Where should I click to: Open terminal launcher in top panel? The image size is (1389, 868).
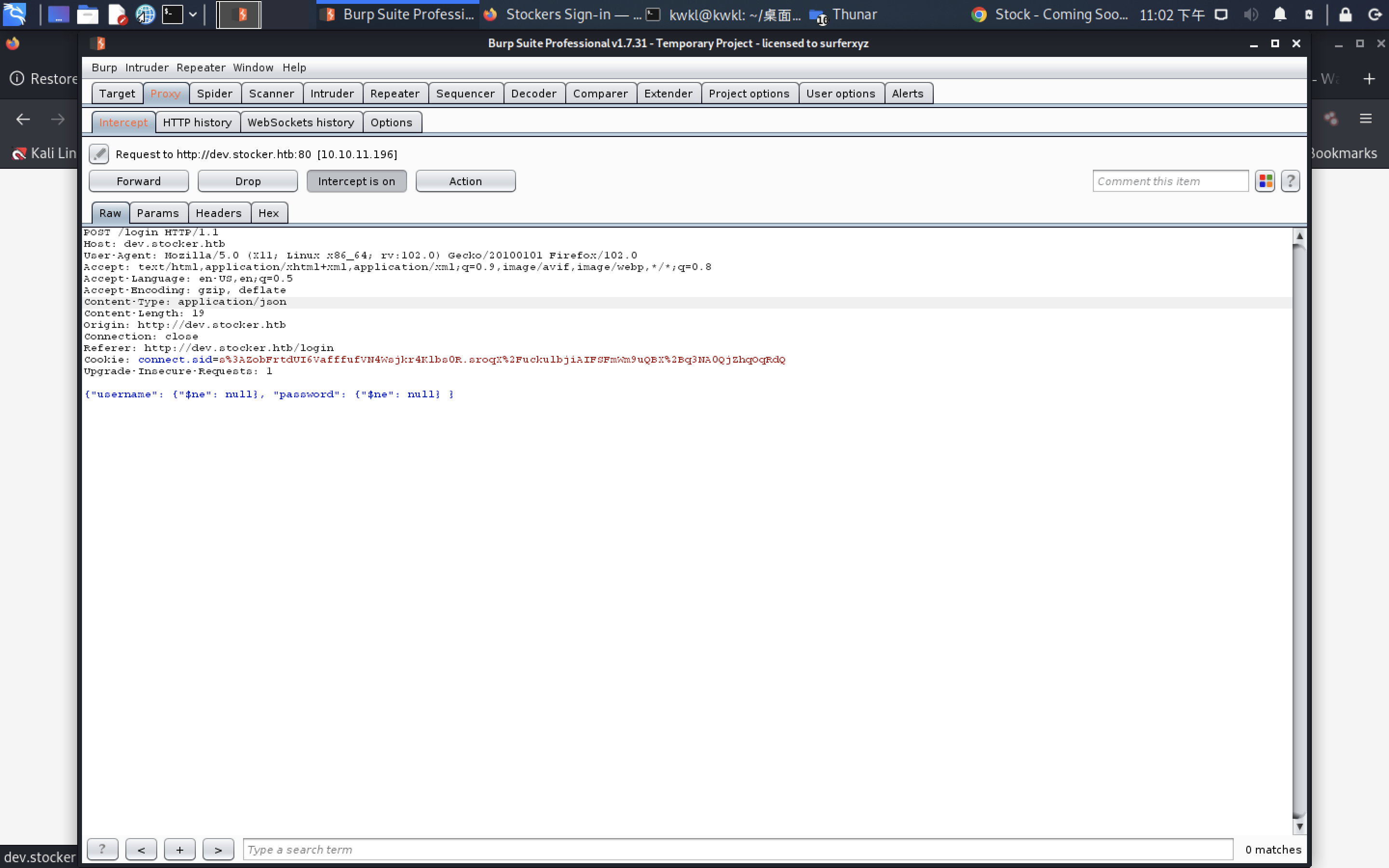172,14
